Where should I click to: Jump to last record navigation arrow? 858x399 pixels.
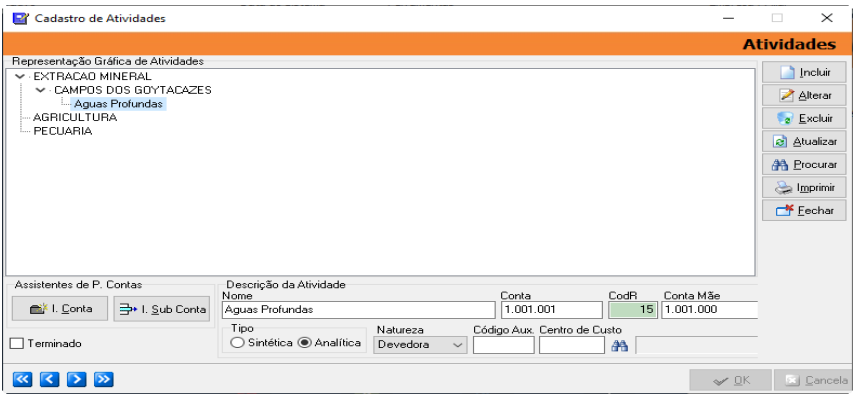pos(103,379)
